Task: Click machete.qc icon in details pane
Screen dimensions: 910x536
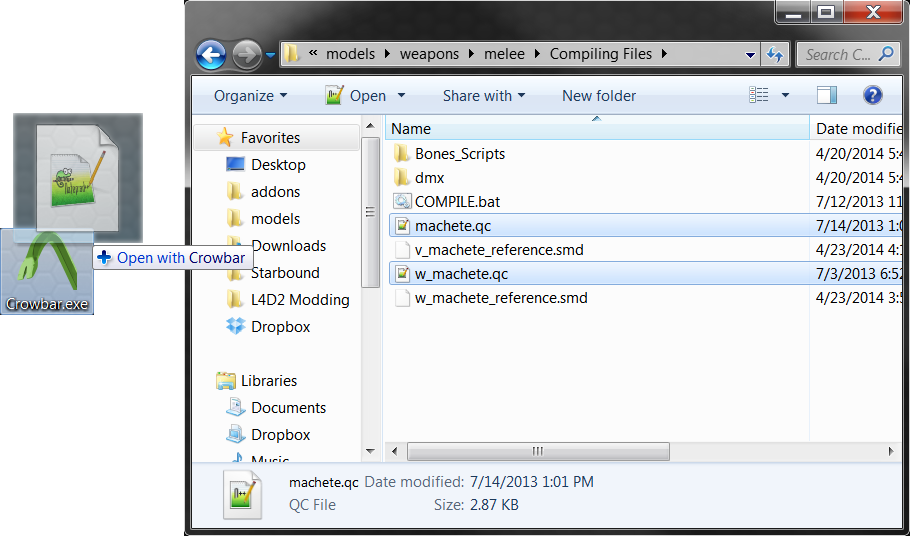Action: 242,495
